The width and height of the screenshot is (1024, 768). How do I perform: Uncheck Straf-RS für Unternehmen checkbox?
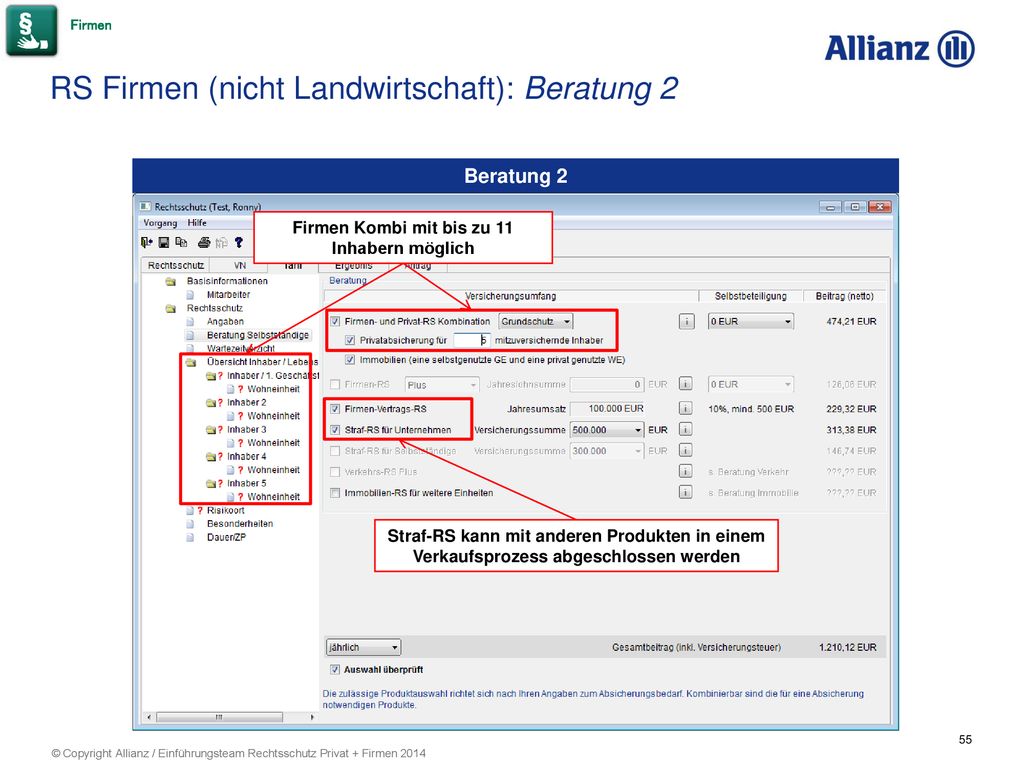(x=335, y=430)
